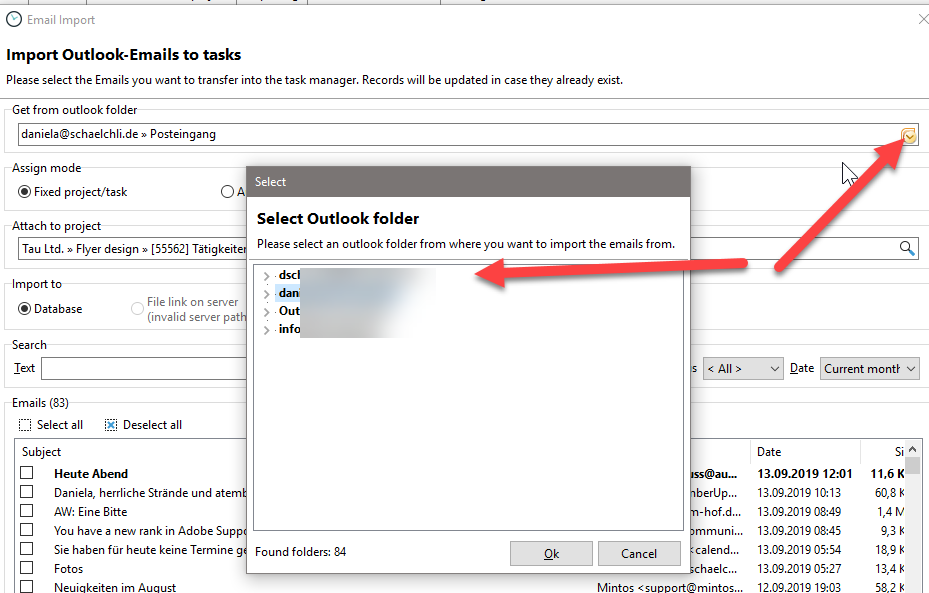This screenshot has height=593, width=929.
Task: Click the Email Import clock icon
Action: 14,18
